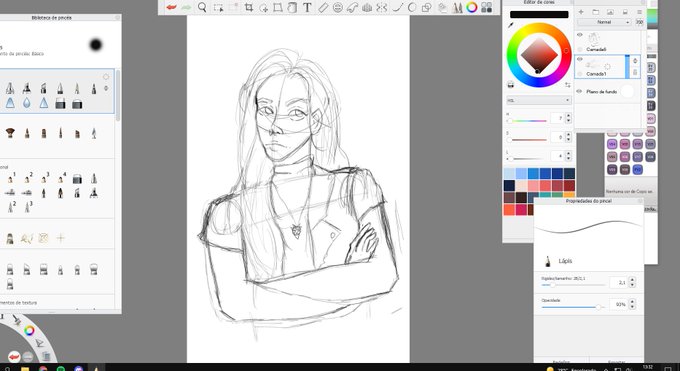Open the Normal blend mode dropdown
680x371 pixels.
tap(604, 22)
